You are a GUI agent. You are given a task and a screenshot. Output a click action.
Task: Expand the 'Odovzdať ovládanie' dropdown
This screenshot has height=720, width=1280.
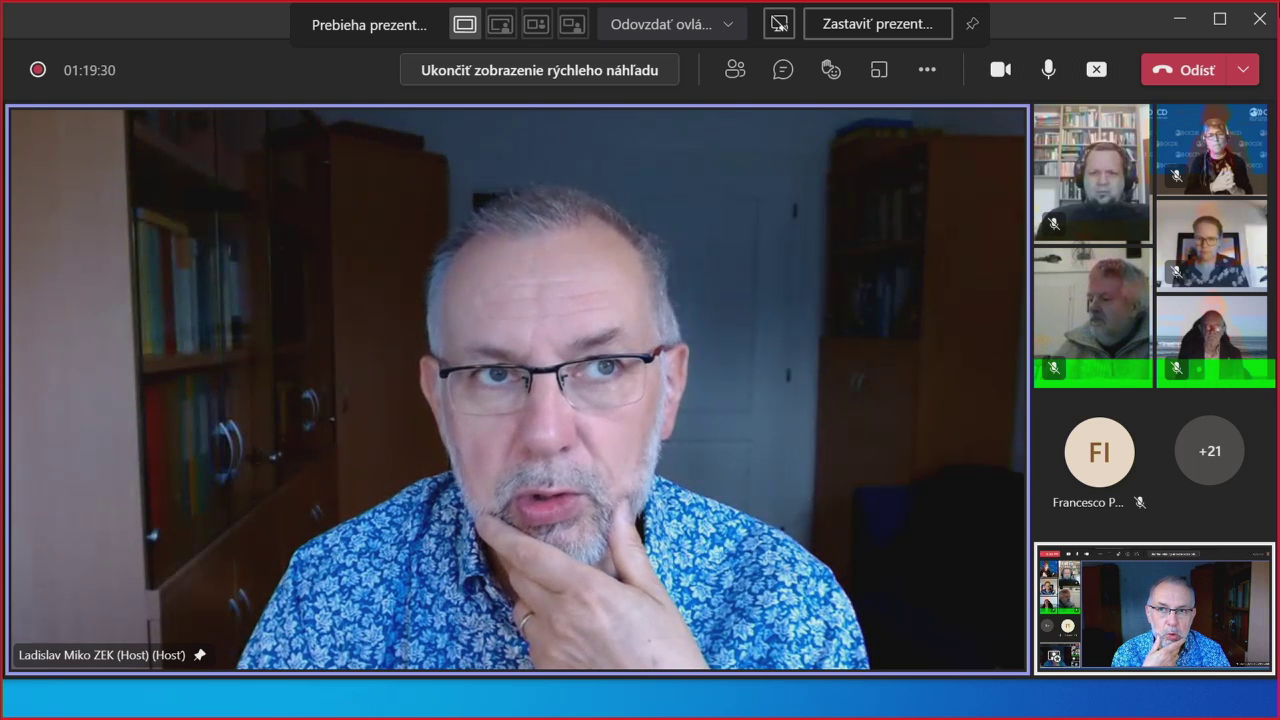(672, 24)
